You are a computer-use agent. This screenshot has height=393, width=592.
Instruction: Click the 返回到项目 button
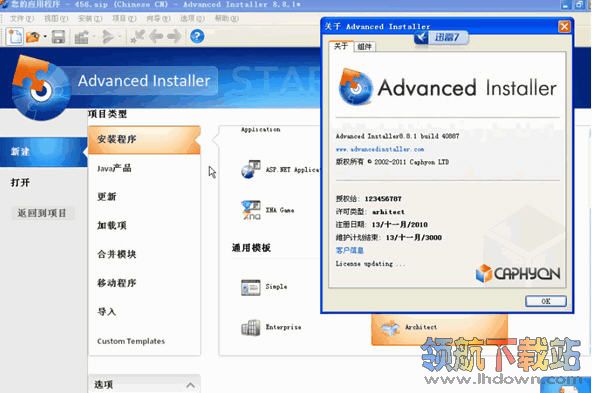[x=42, y=213]
